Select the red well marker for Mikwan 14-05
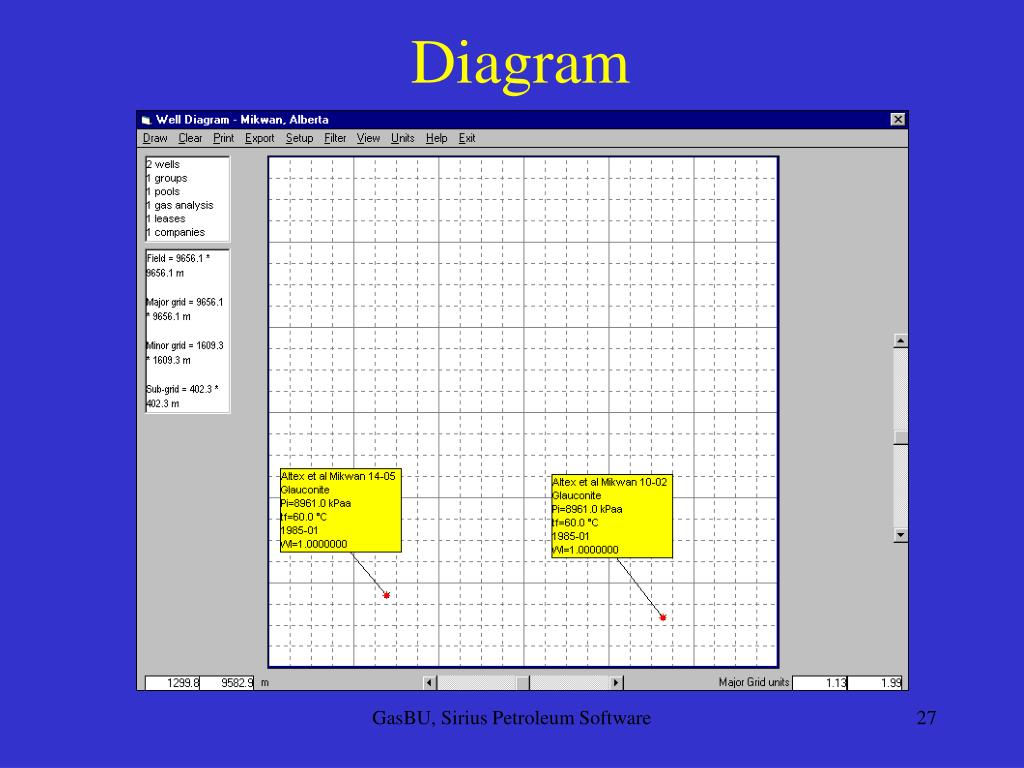This screenshot has width=1024, height=768. coord(387,595)
